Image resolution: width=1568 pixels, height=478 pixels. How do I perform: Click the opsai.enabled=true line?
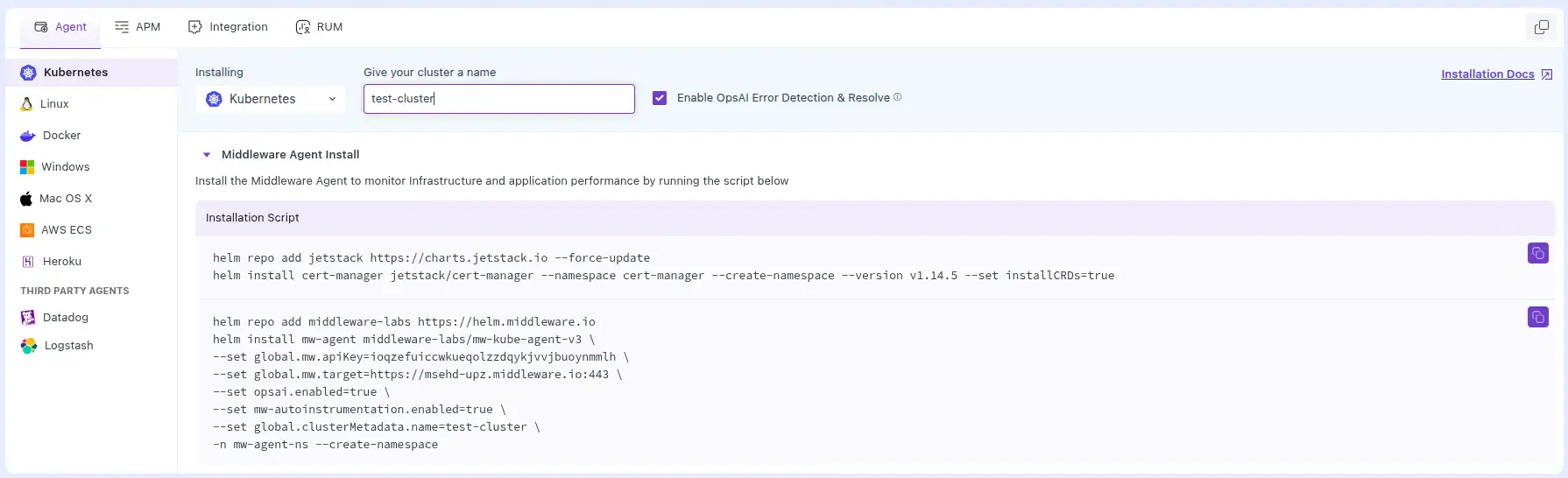[x=301, y=392]
